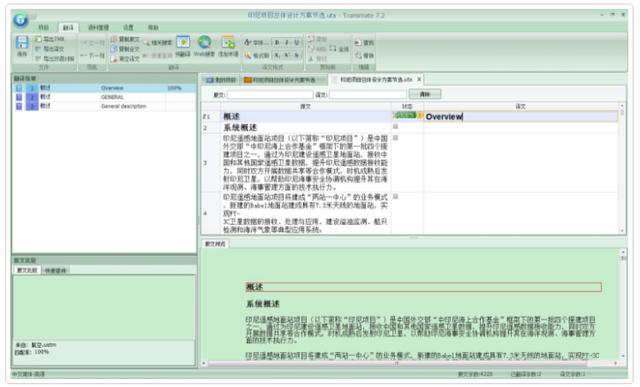Select the General description result row
Image resolution: width=640 pixels, height=387 pixels.
(104, 106)
